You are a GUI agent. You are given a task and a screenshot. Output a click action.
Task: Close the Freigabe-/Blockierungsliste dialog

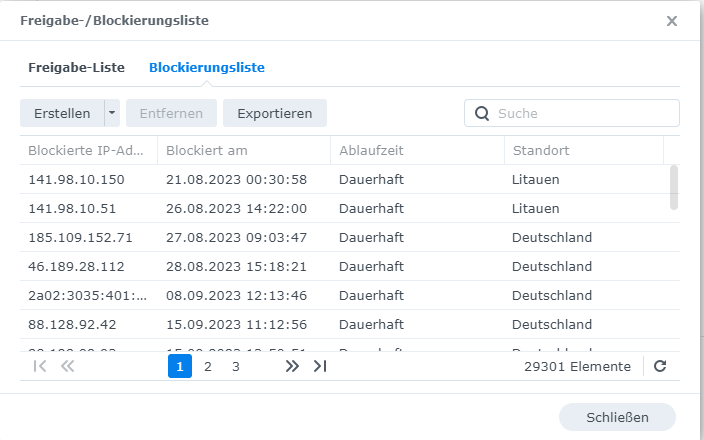point(672,21)
